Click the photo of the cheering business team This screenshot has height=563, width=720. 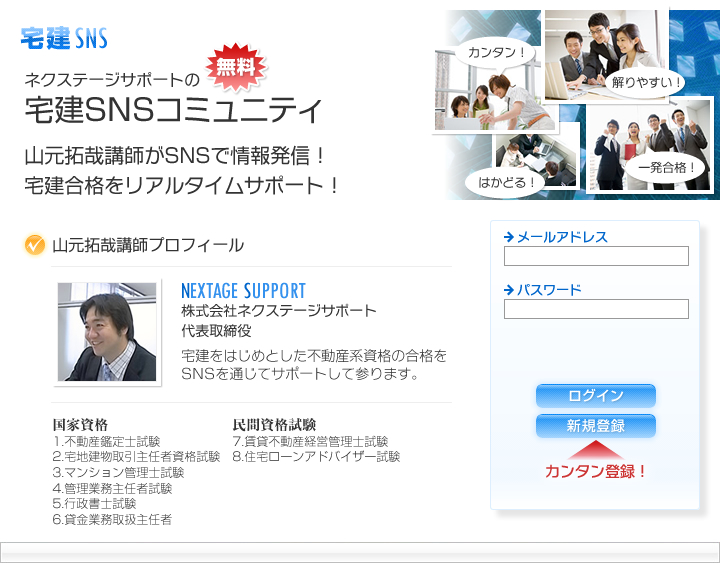point(650,145)
